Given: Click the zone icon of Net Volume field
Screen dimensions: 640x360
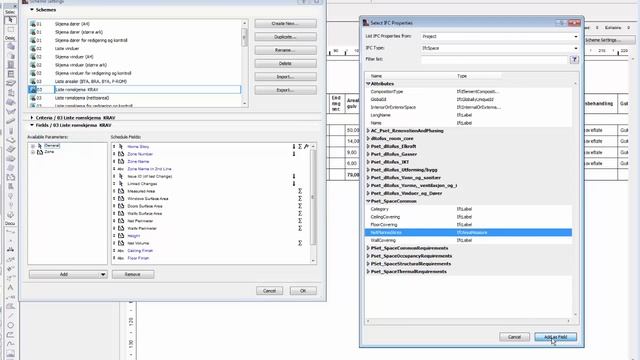Looking at the screenshot, I should (121, 243).
